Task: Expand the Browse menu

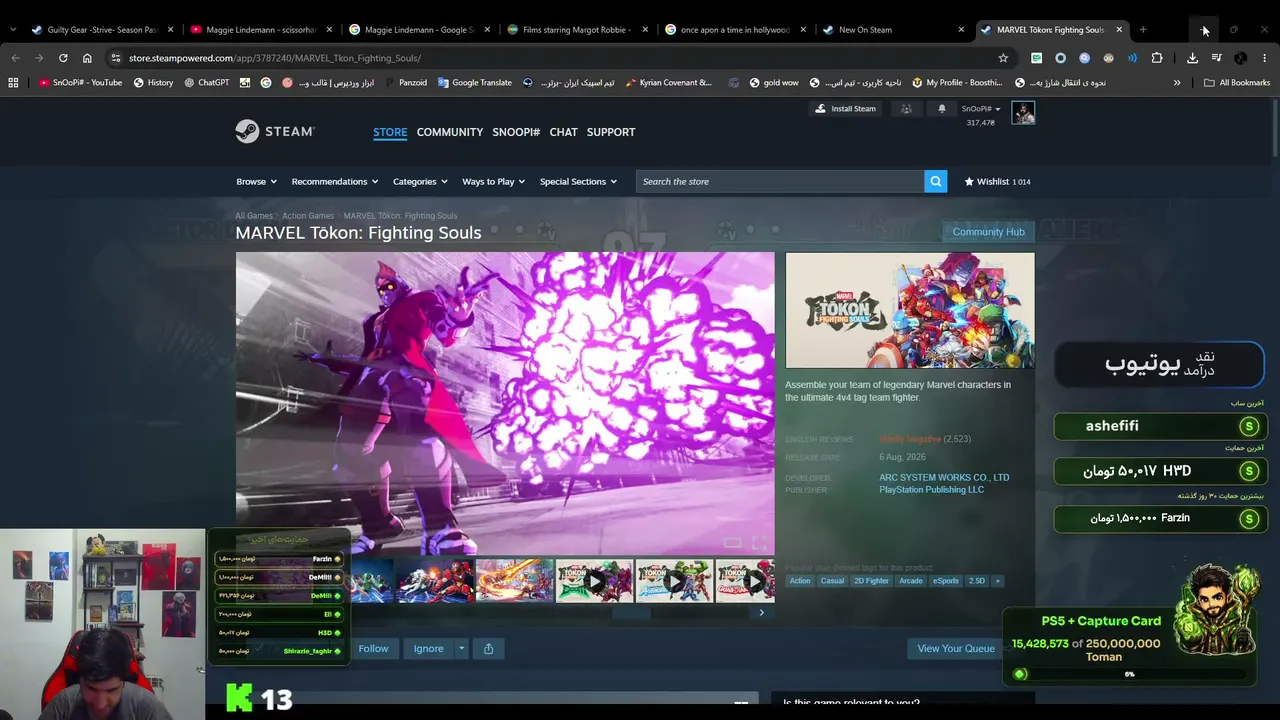Action: pyautogui.click(x=255, y=181)
